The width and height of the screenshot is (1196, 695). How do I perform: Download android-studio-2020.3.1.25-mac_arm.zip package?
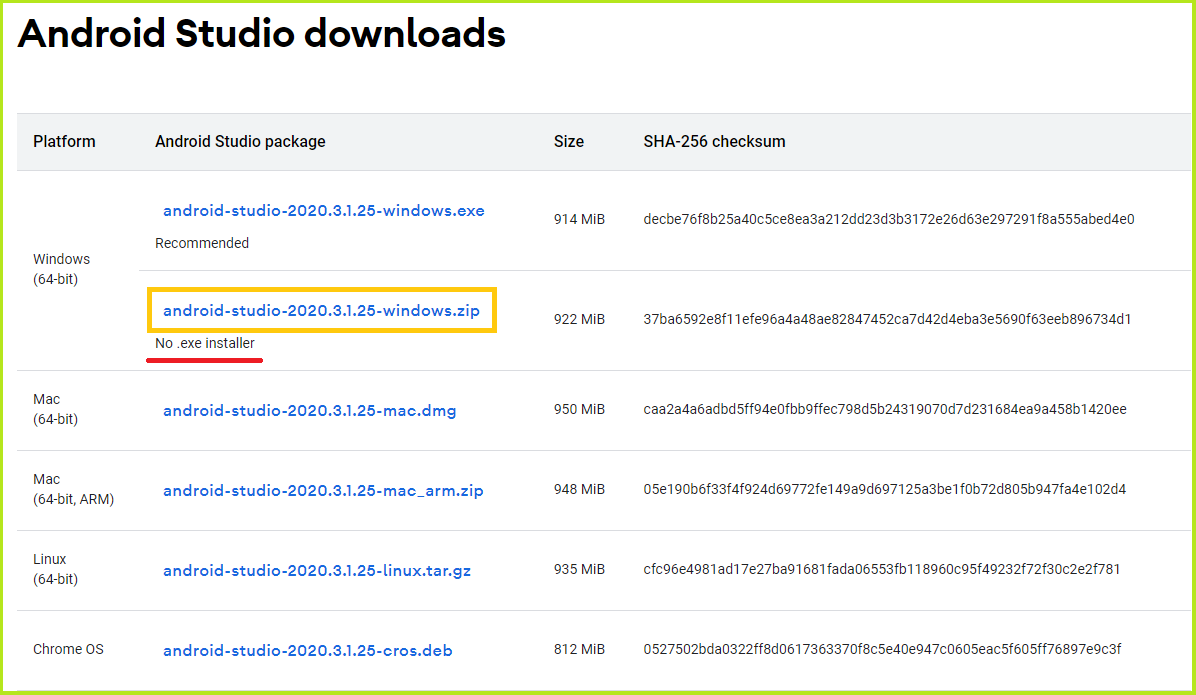click(323, 491)
